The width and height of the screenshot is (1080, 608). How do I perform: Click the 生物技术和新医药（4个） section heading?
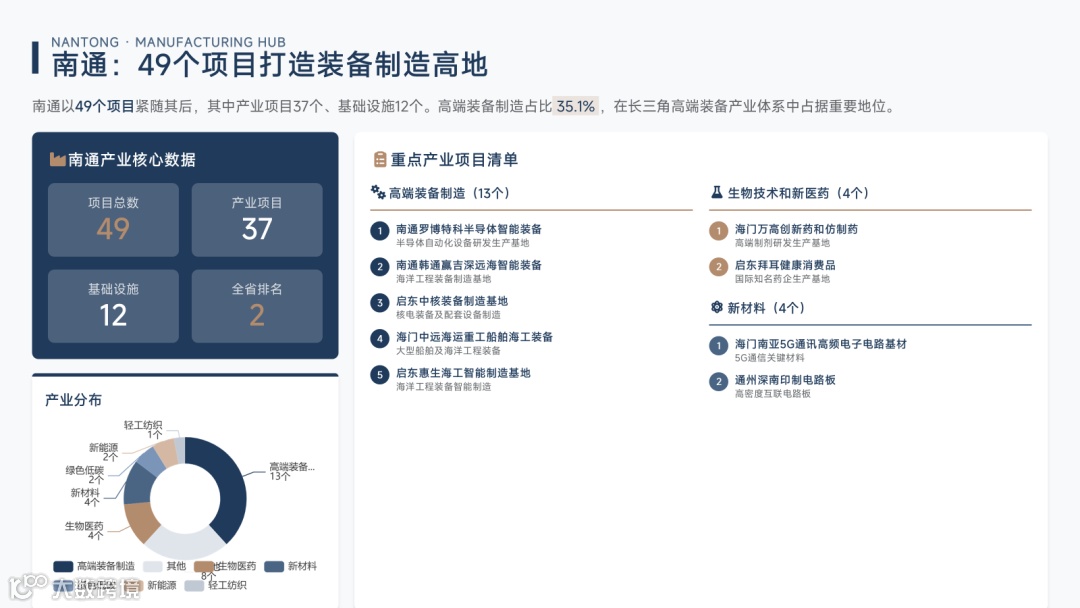pyautogui.click(x=798, y=193)
